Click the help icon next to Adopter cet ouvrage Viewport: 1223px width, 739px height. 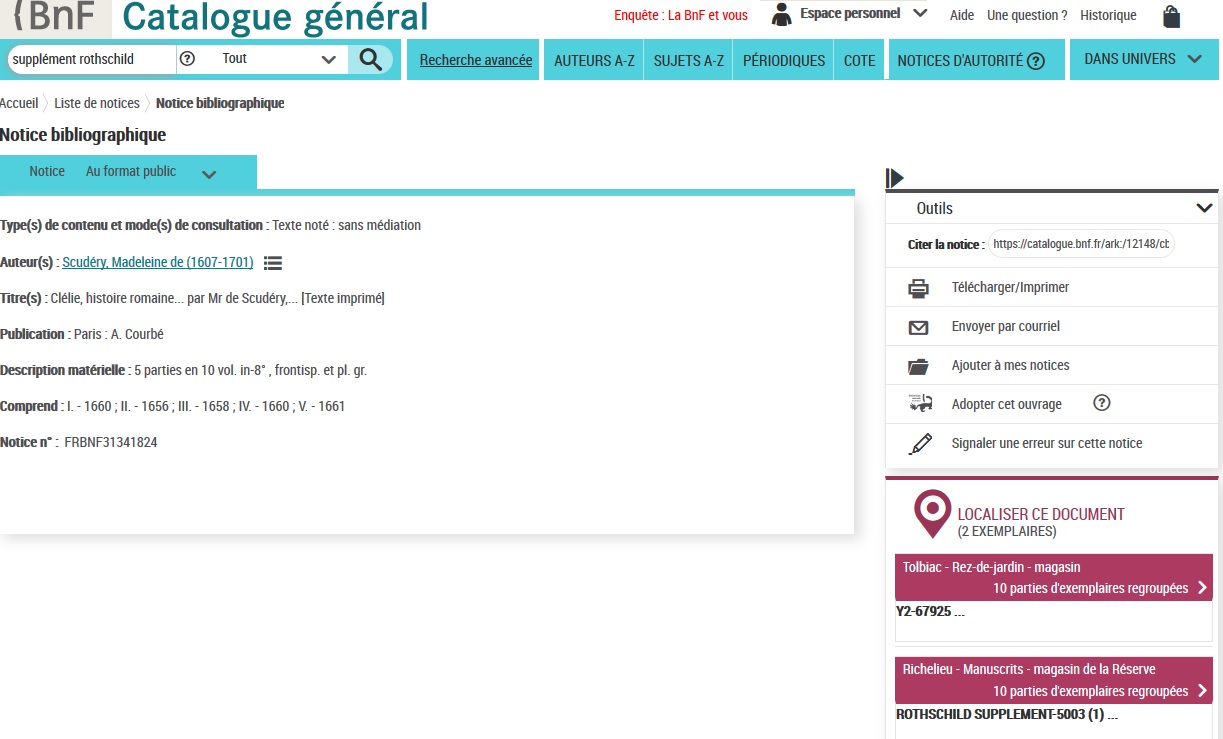point(1102,404)
